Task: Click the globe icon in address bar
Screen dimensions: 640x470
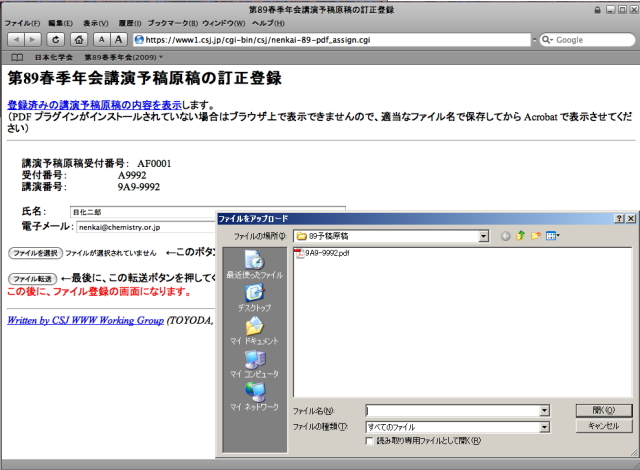Action: click(139, 40)
